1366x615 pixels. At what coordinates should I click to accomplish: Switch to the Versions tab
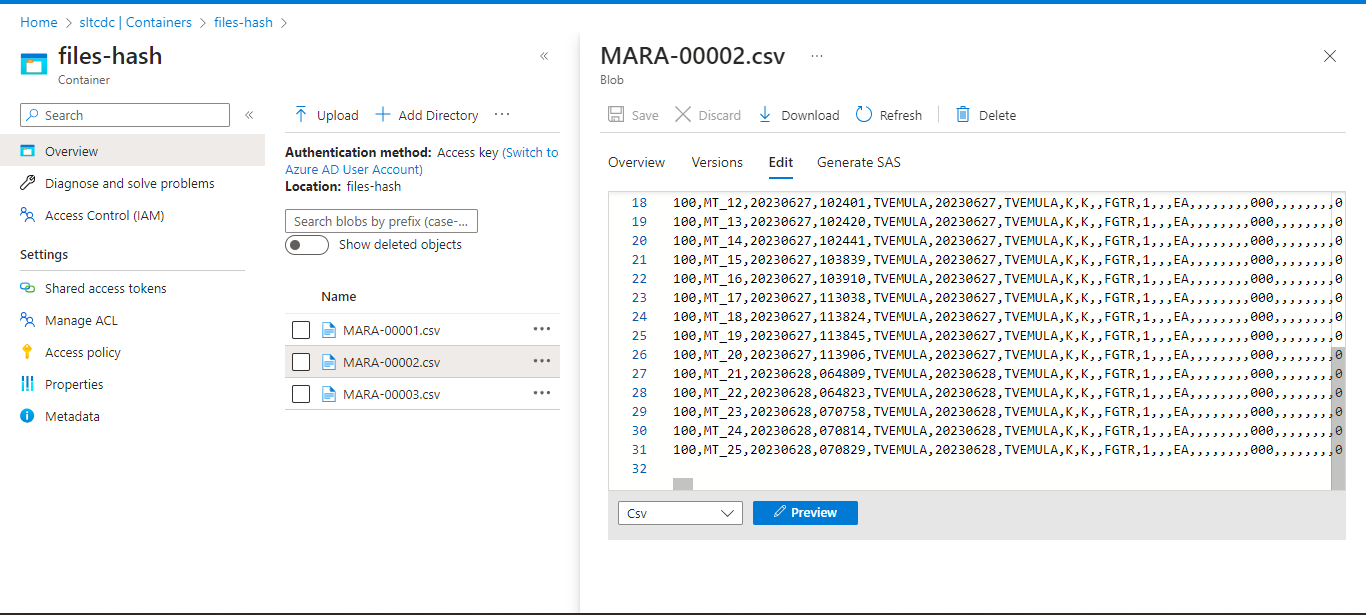point(717,162)
